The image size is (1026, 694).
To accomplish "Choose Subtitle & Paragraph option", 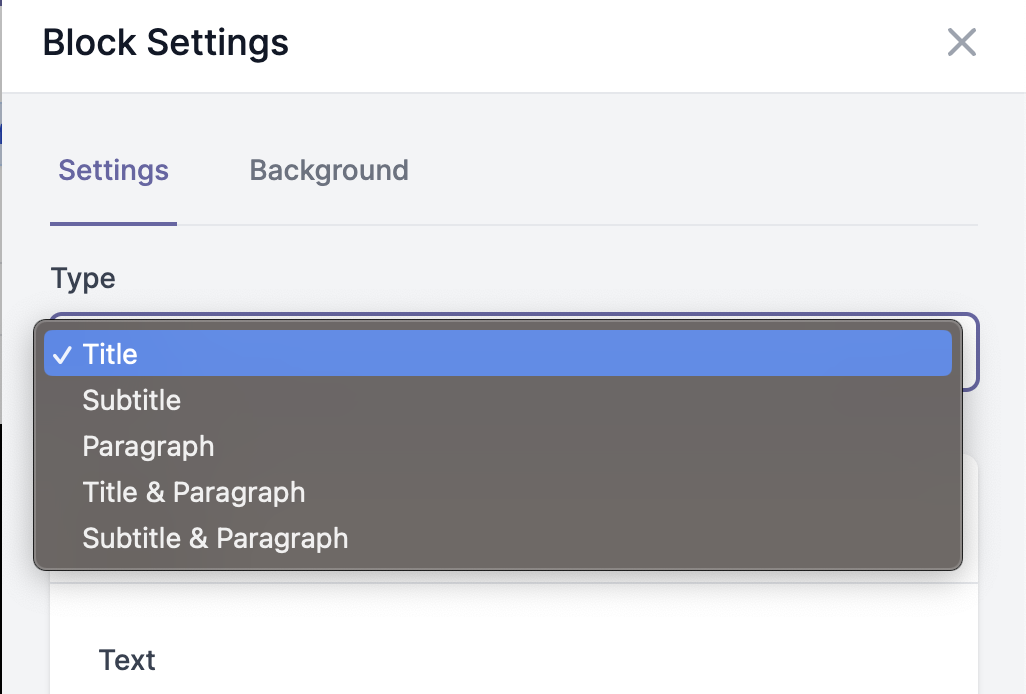I will pos(497,538).
